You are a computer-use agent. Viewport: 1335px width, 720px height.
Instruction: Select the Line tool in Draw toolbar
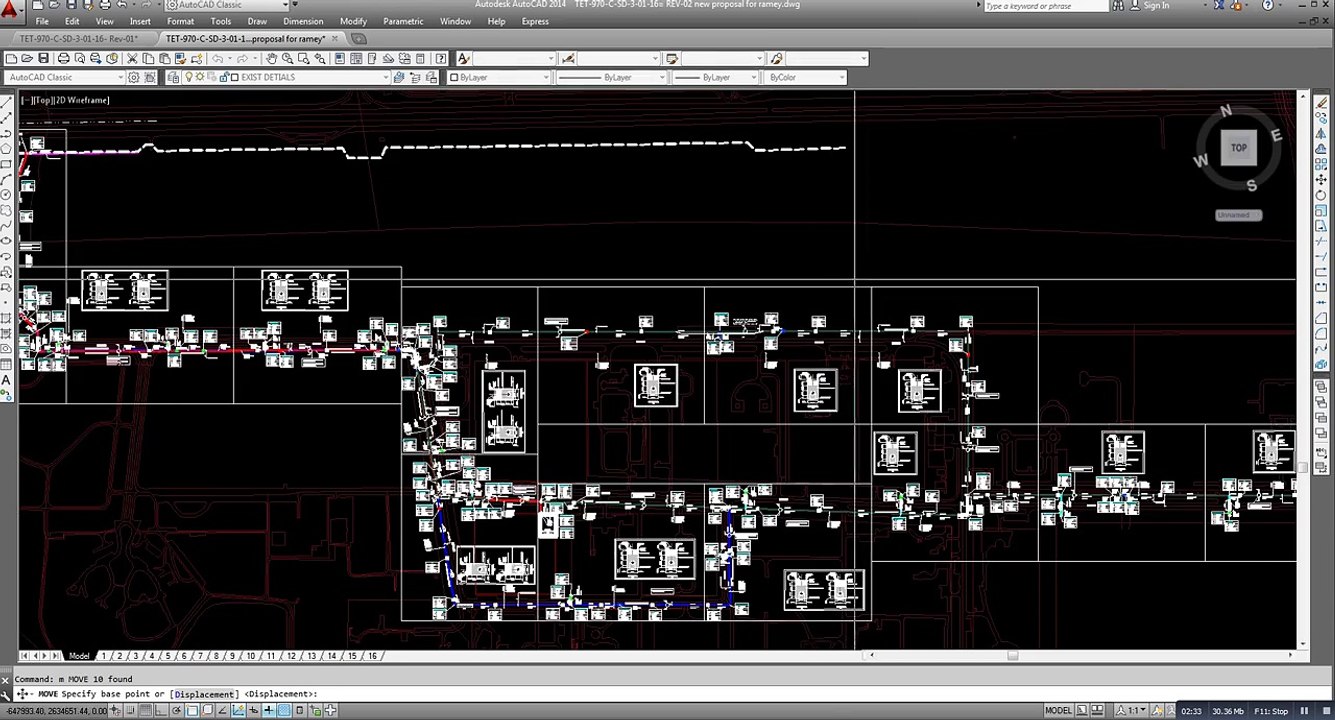coord(7,101)
